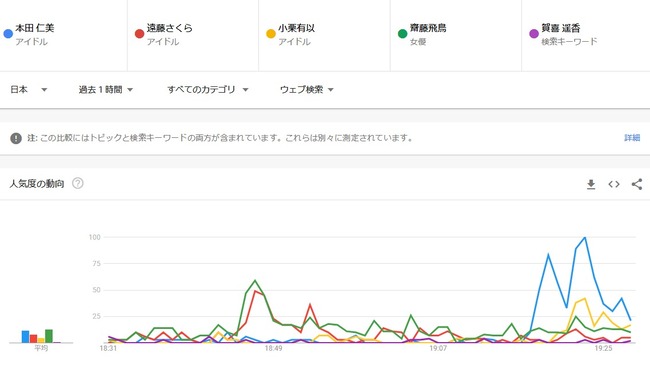The height and width of the screenshot is (389, 650).
Task: Click the blue average bar in chart
Action: [25, 337]
